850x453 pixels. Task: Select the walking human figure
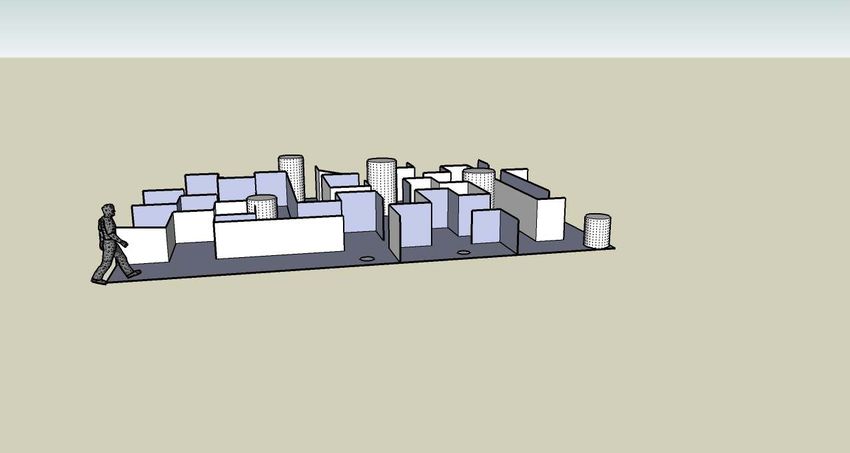tap(114, 244)
